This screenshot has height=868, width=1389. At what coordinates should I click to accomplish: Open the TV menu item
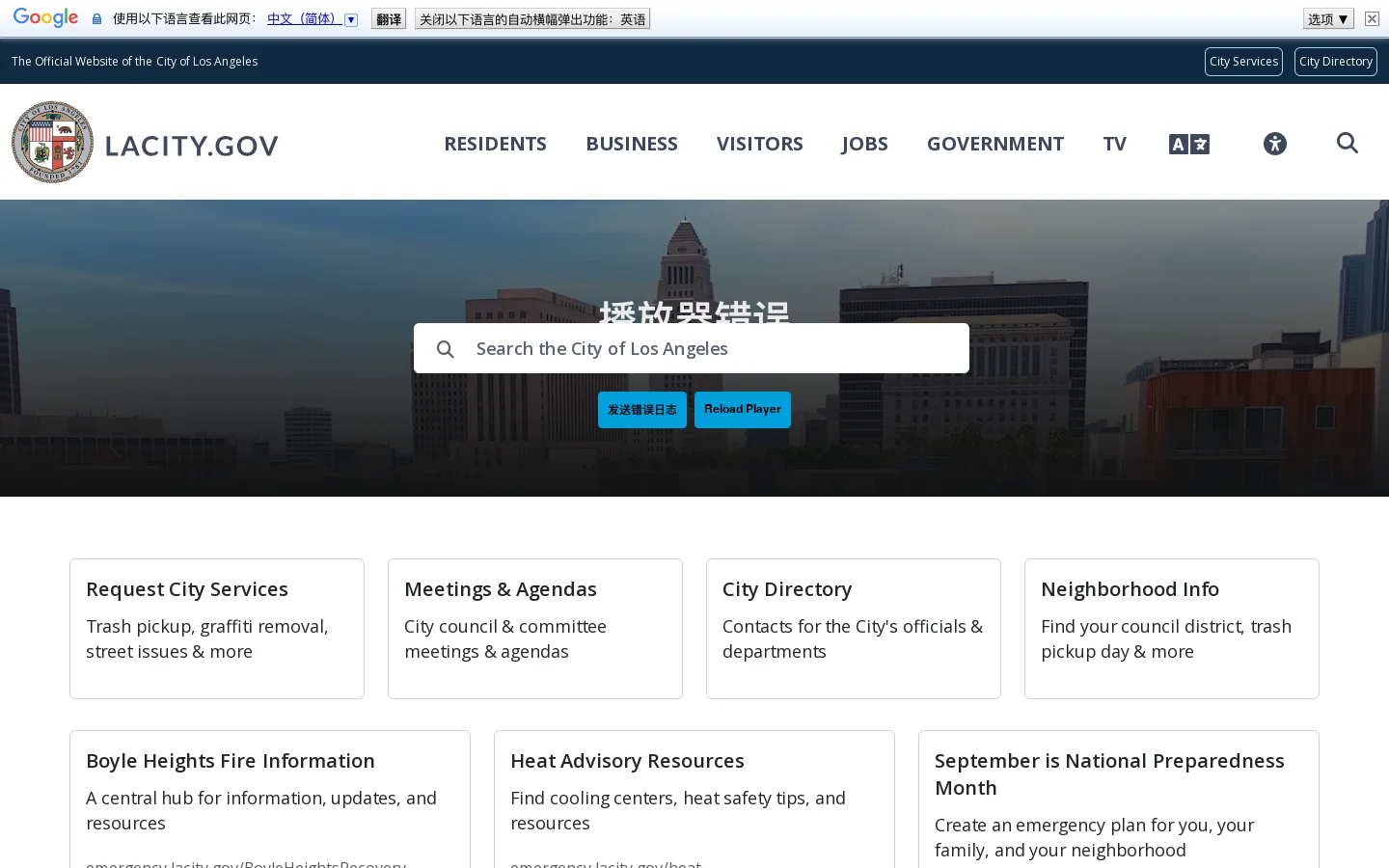tap(1115, 144)
